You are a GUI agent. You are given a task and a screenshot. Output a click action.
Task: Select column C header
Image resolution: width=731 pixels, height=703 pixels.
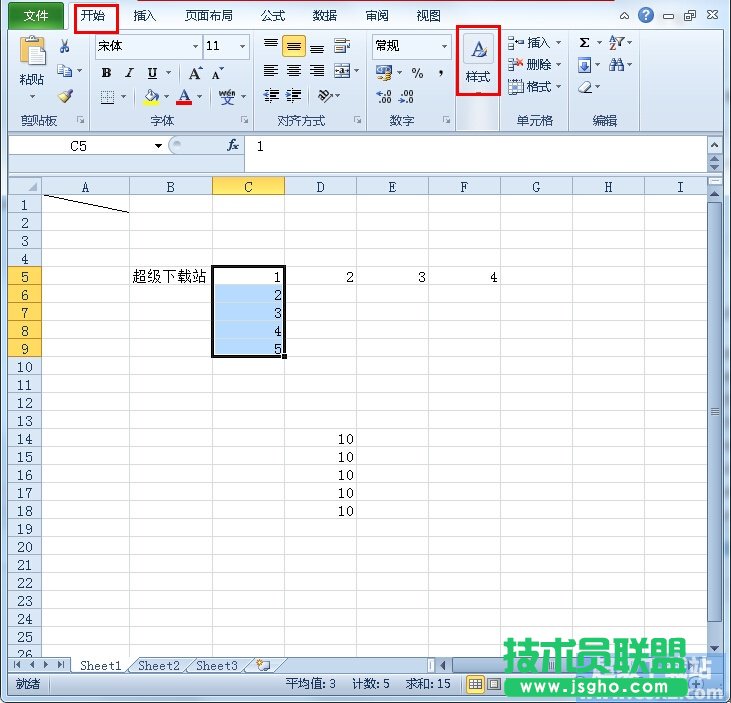(x=248, y=186)
